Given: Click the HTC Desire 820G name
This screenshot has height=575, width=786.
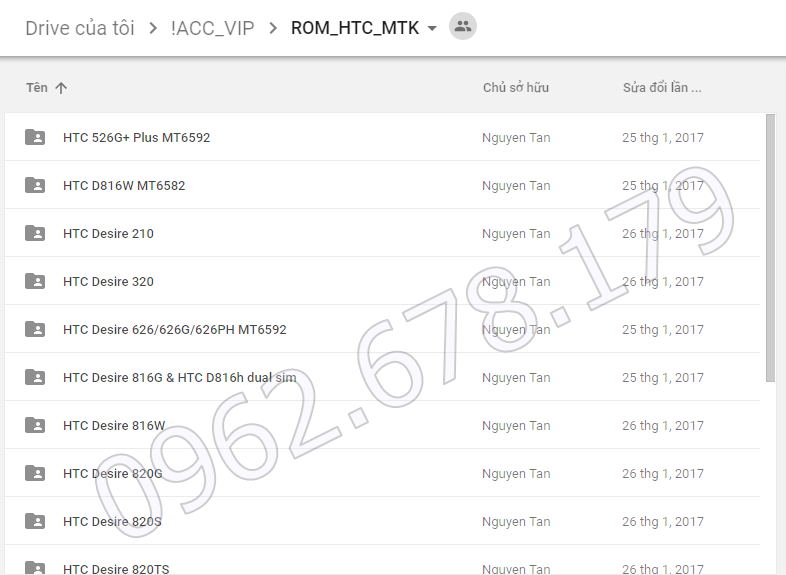Looking at the screenshot, I should click(x=113, y=474).
